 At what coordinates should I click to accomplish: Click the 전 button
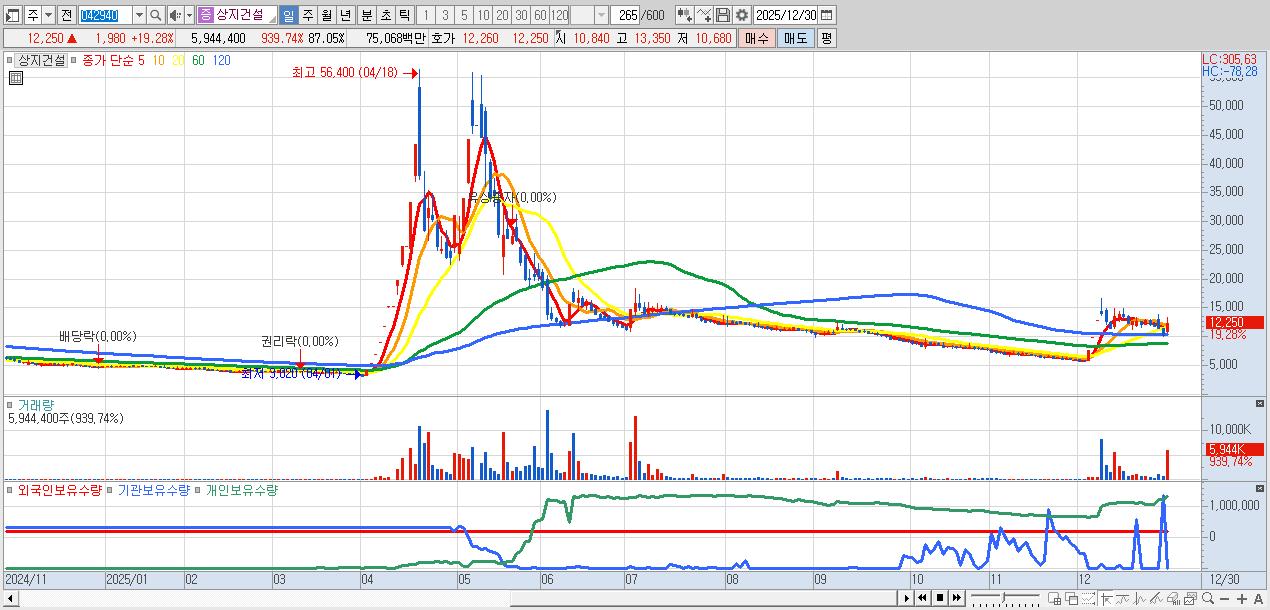pos(67,15)
